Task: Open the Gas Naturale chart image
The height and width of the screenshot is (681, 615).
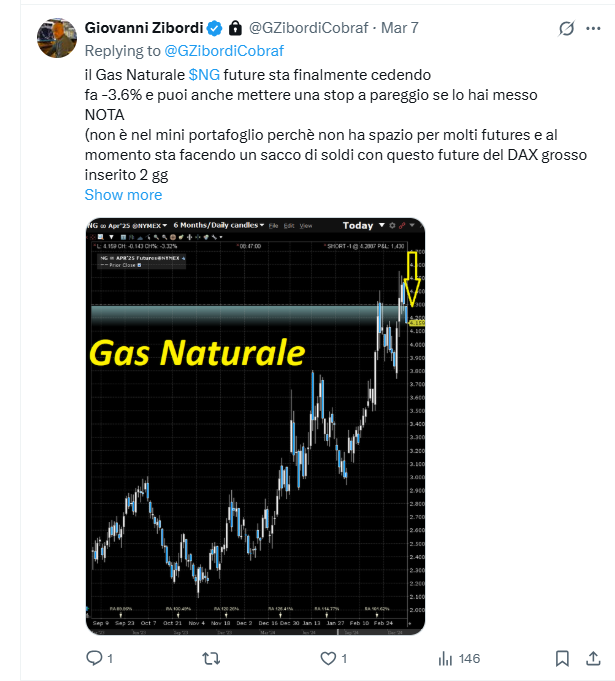Action: click(x=255, y=425)
